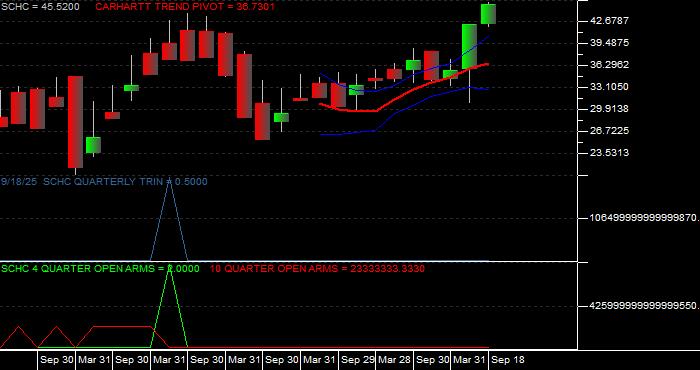Click the SCHC = 45.5200 price label
700x370 pixels.
pos(40,7)
